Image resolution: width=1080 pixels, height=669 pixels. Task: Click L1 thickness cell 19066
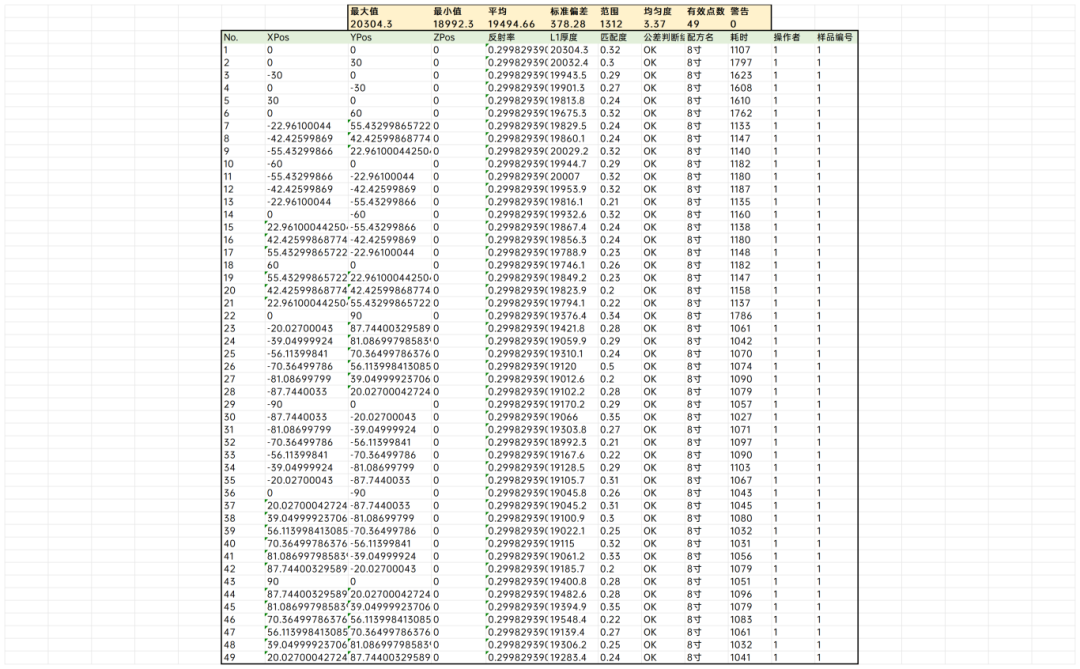[x=573, y=417]
